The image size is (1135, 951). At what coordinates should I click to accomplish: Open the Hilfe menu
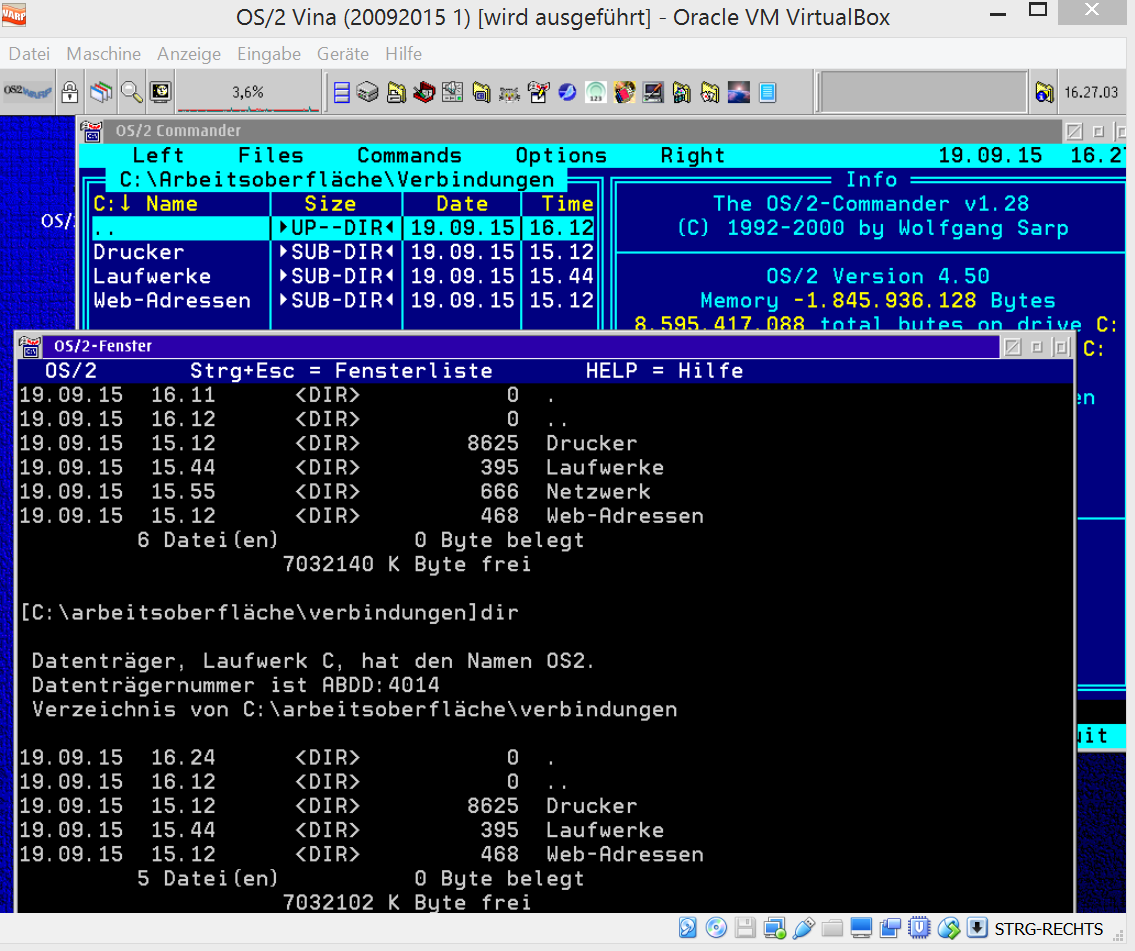pyautogui.click(x=403, y=54)
